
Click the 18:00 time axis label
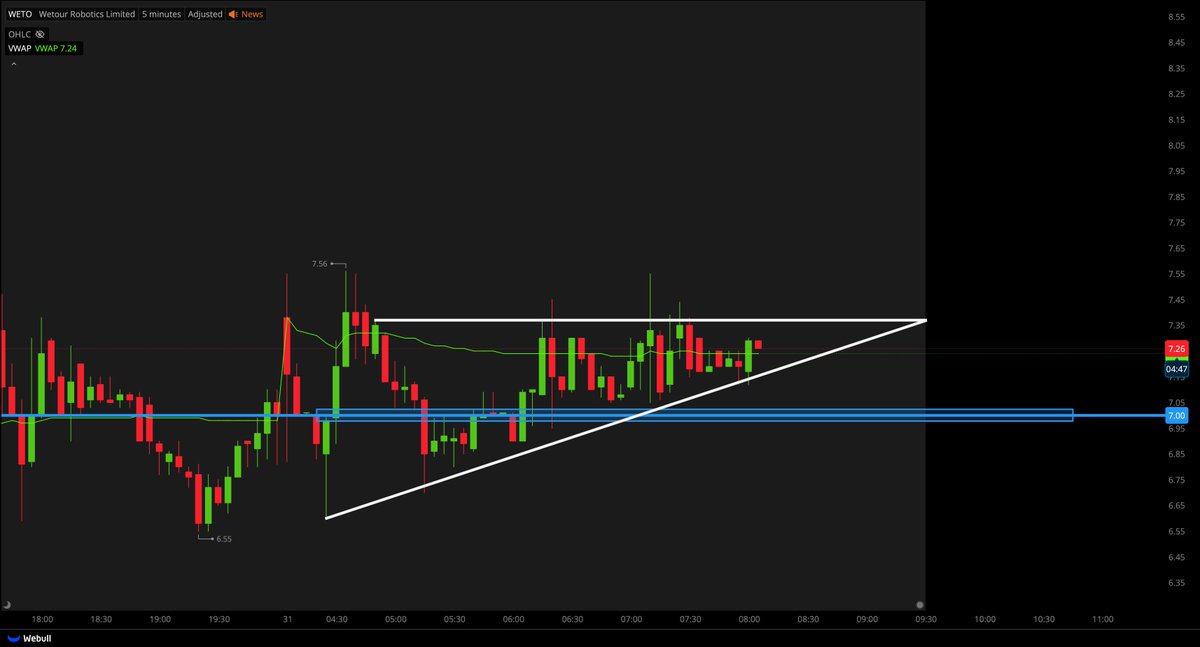click(42, 620)
